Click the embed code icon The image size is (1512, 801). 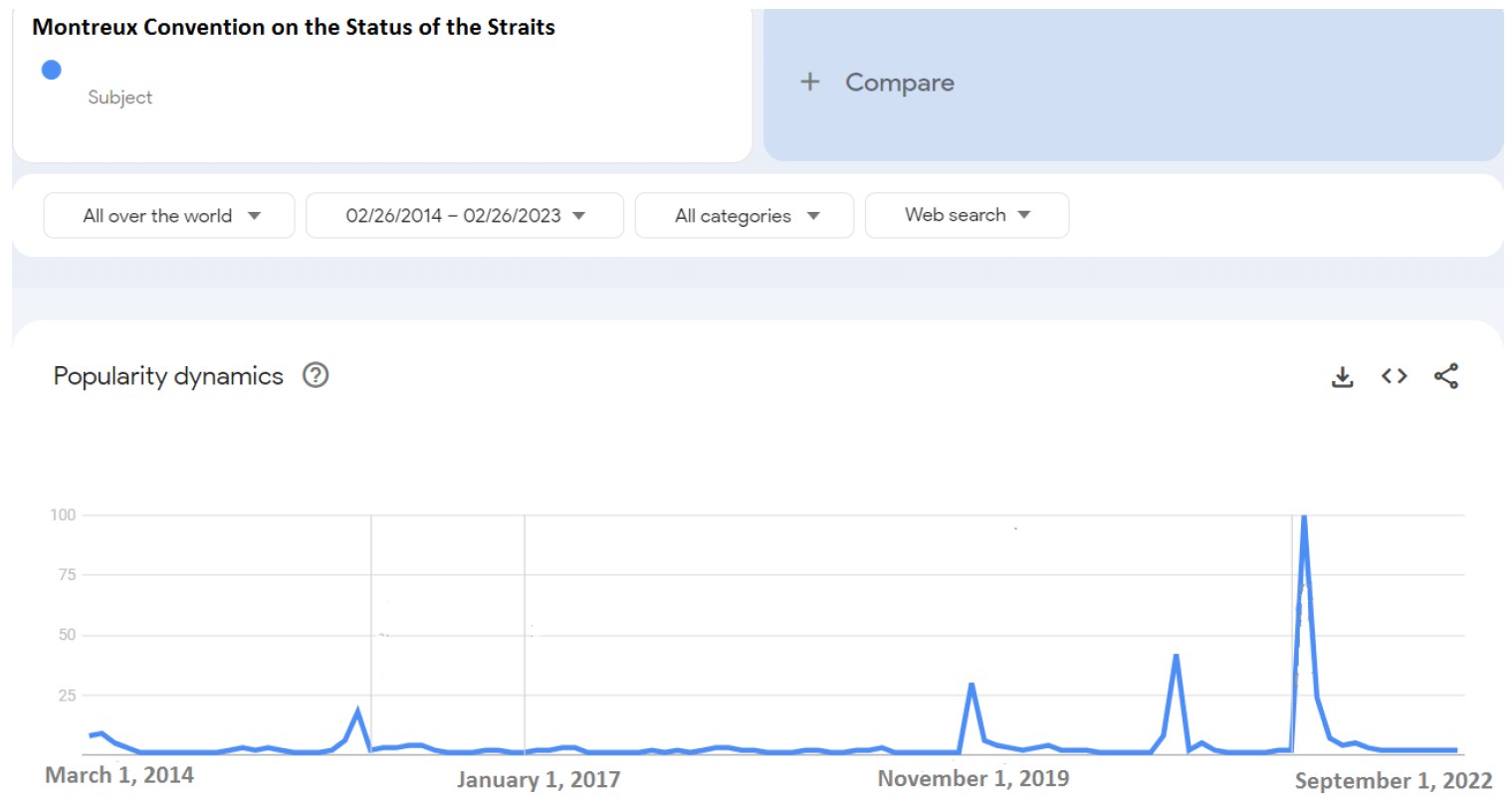click(1394, 376)
